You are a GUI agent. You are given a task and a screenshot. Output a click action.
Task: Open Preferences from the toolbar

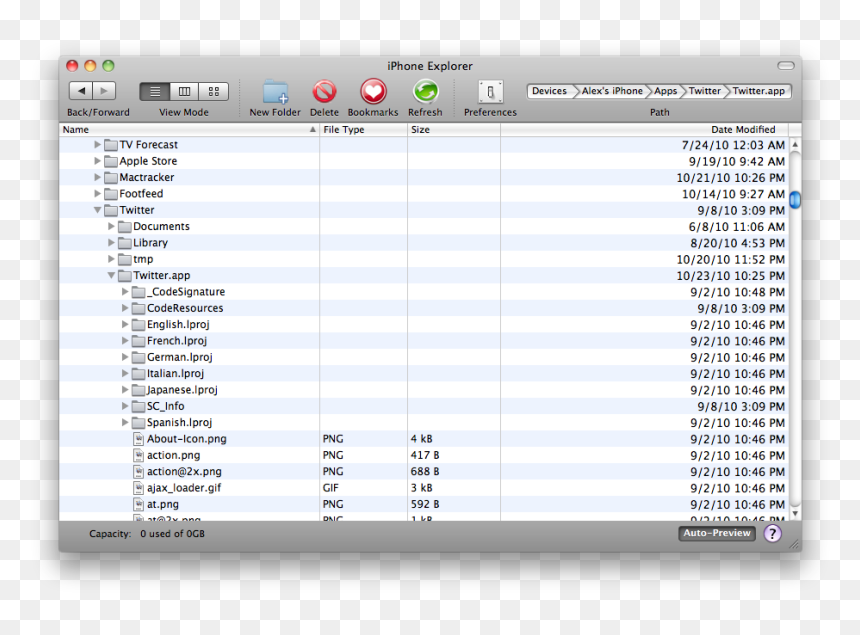[x=490, y=92]
